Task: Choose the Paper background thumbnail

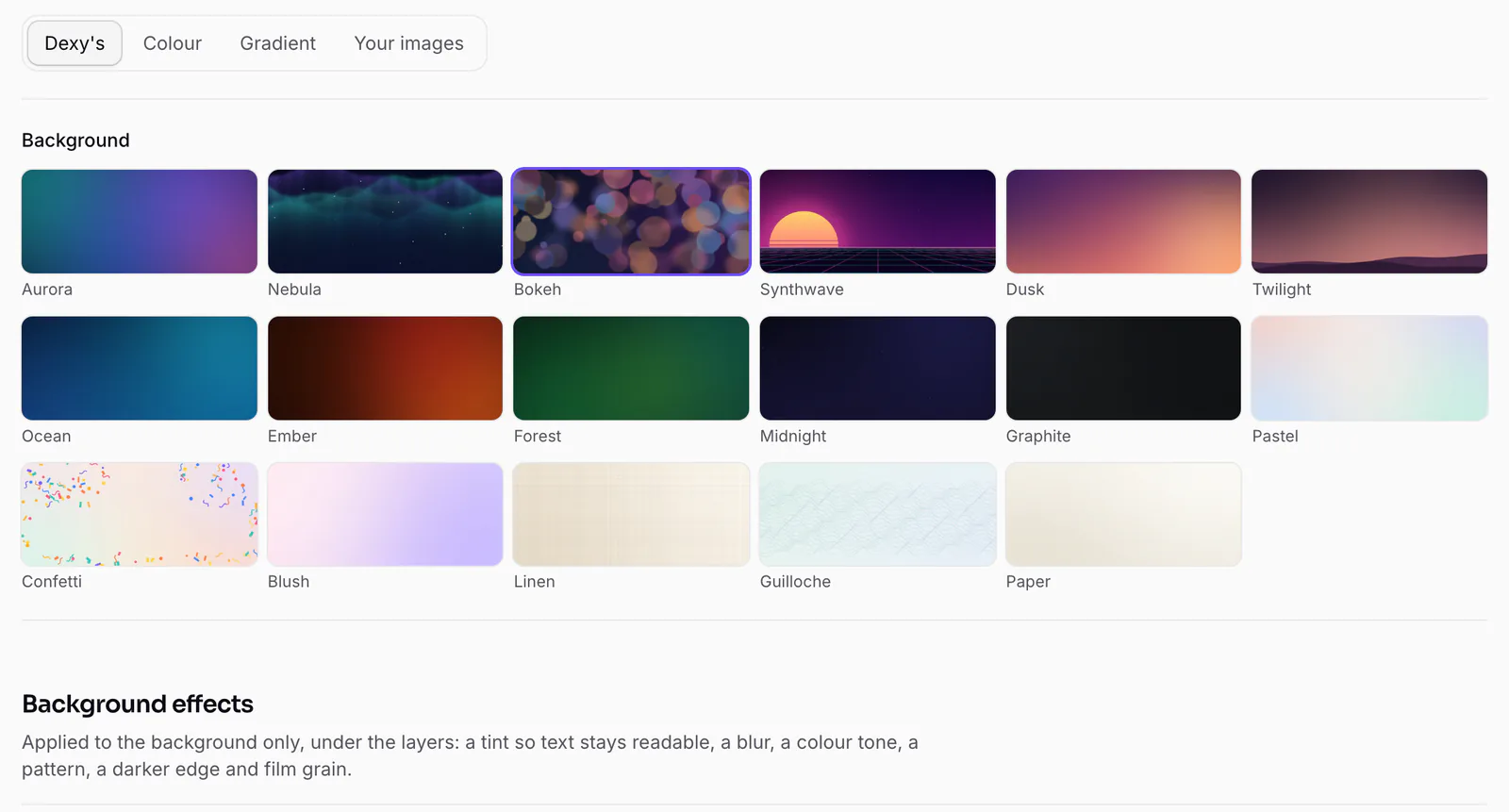Action: coord(1123,514)
